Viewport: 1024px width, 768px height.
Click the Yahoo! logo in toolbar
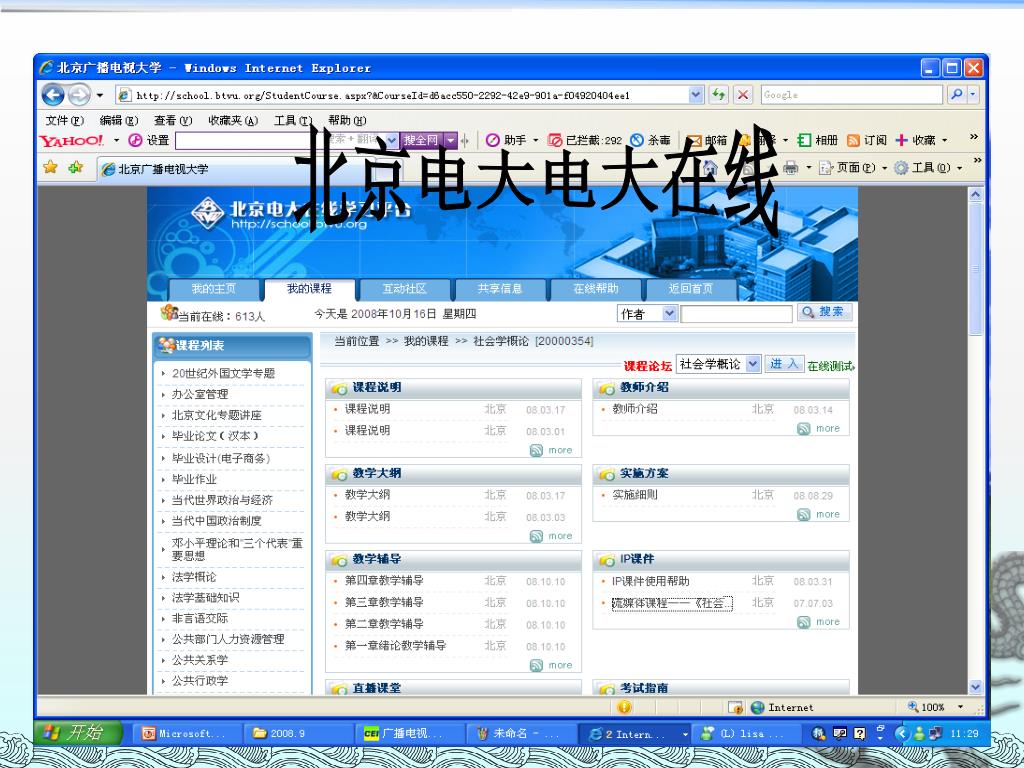(x=71, y=140)
